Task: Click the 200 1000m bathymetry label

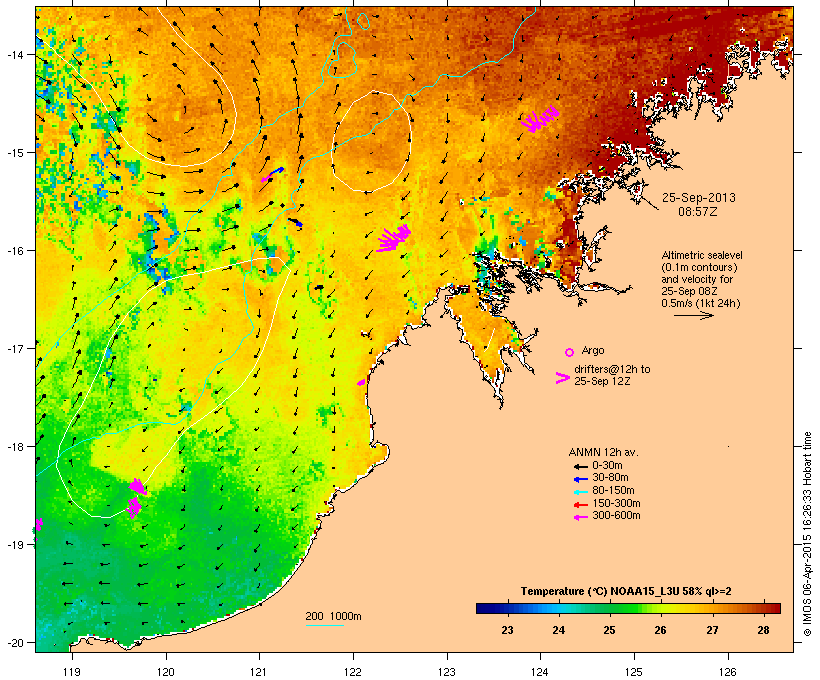Action: pos(333,616)
